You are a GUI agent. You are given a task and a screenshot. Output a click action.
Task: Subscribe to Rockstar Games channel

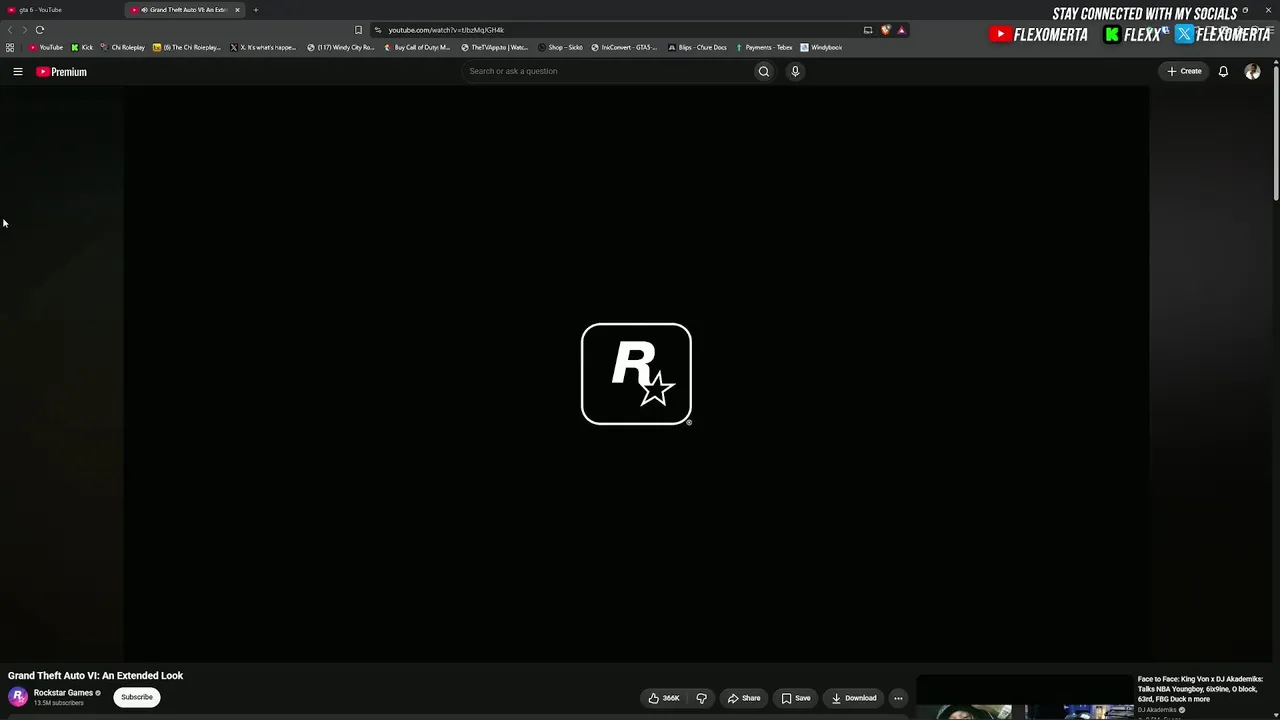[x=137, y=697]
